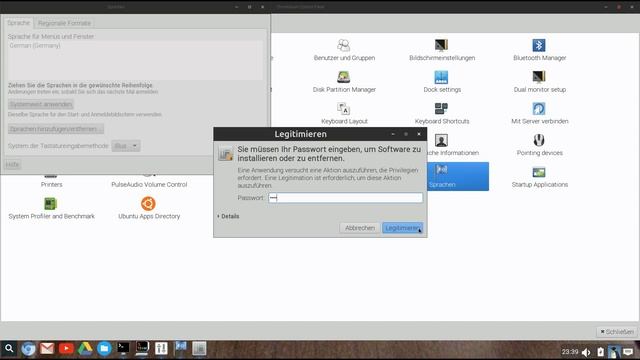Open Mit Server verbinden

(539, 113)
